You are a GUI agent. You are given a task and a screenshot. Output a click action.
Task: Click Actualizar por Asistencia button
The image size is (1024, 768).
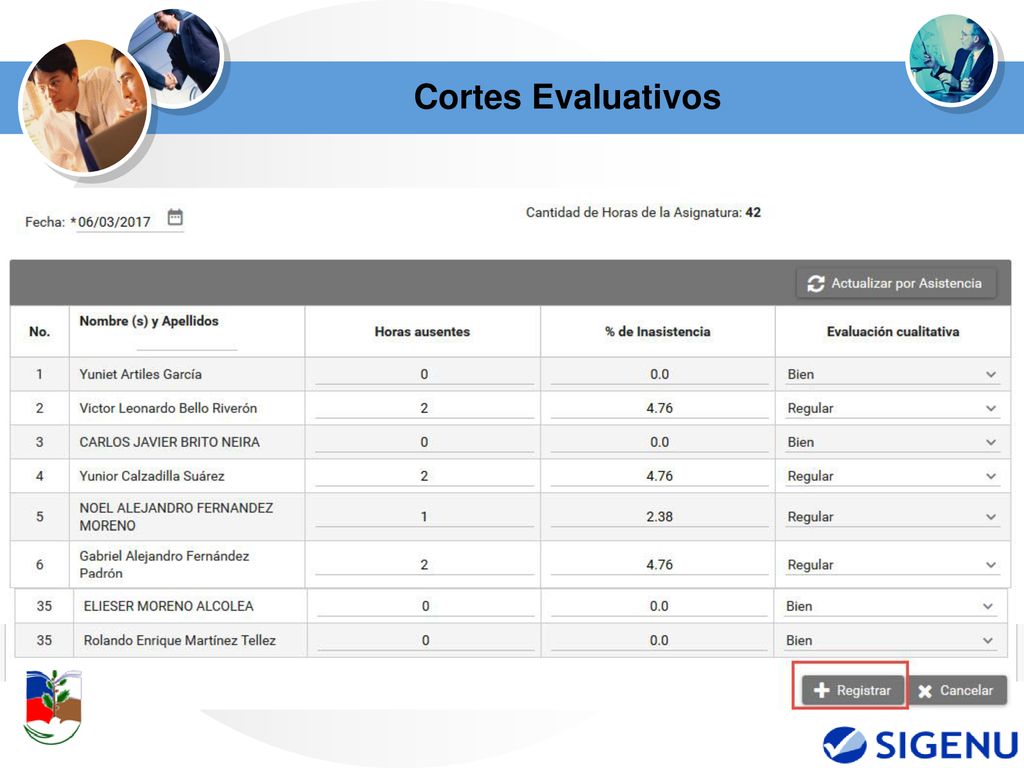(896, 283)
